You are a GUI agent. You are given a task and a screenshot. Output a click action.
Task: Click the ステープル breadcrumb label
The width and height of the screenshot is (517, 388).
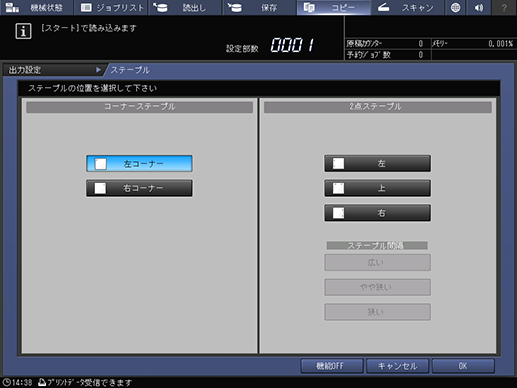point(130,70)
